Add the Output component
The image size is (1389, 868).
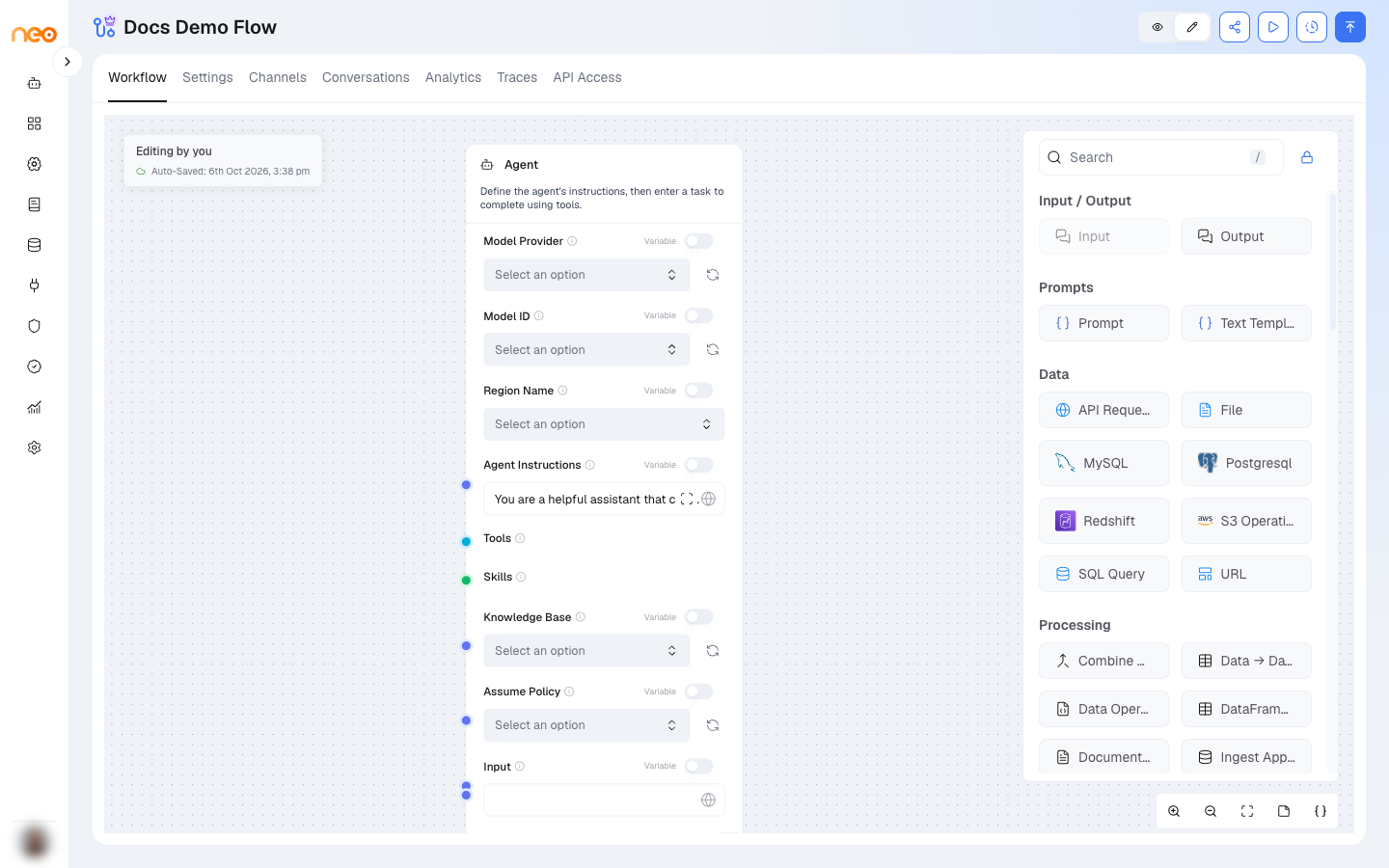click(x=1246, y=236)
